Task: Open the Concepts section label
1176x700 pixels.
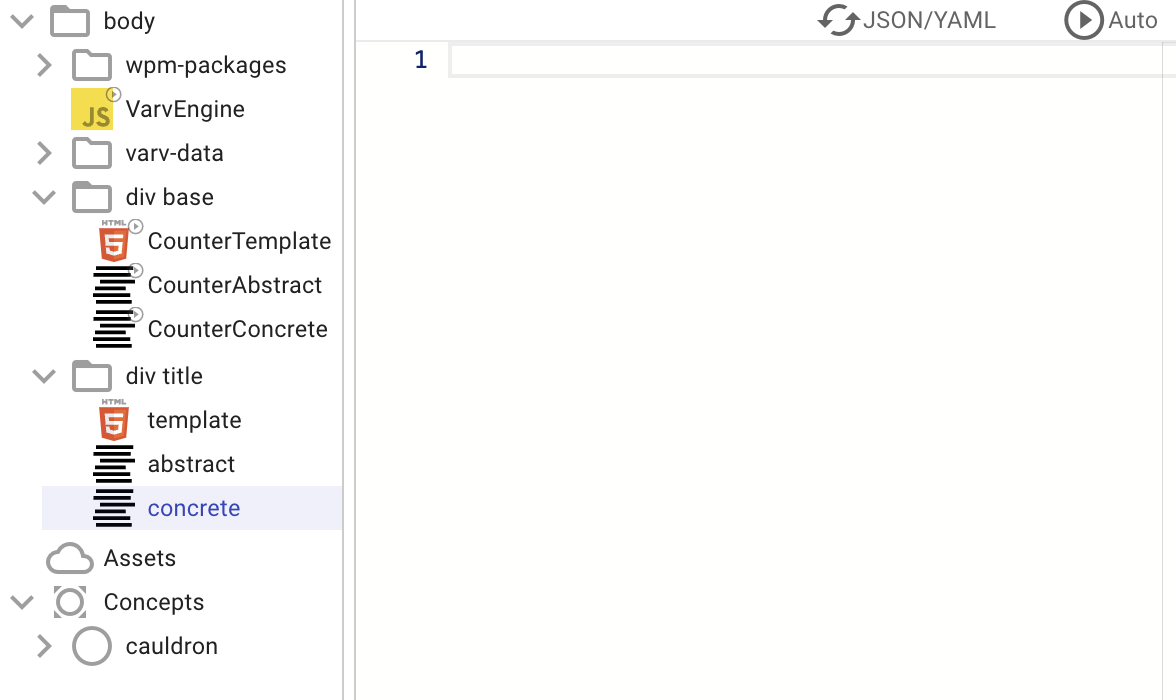Action: tap(153, 602)
